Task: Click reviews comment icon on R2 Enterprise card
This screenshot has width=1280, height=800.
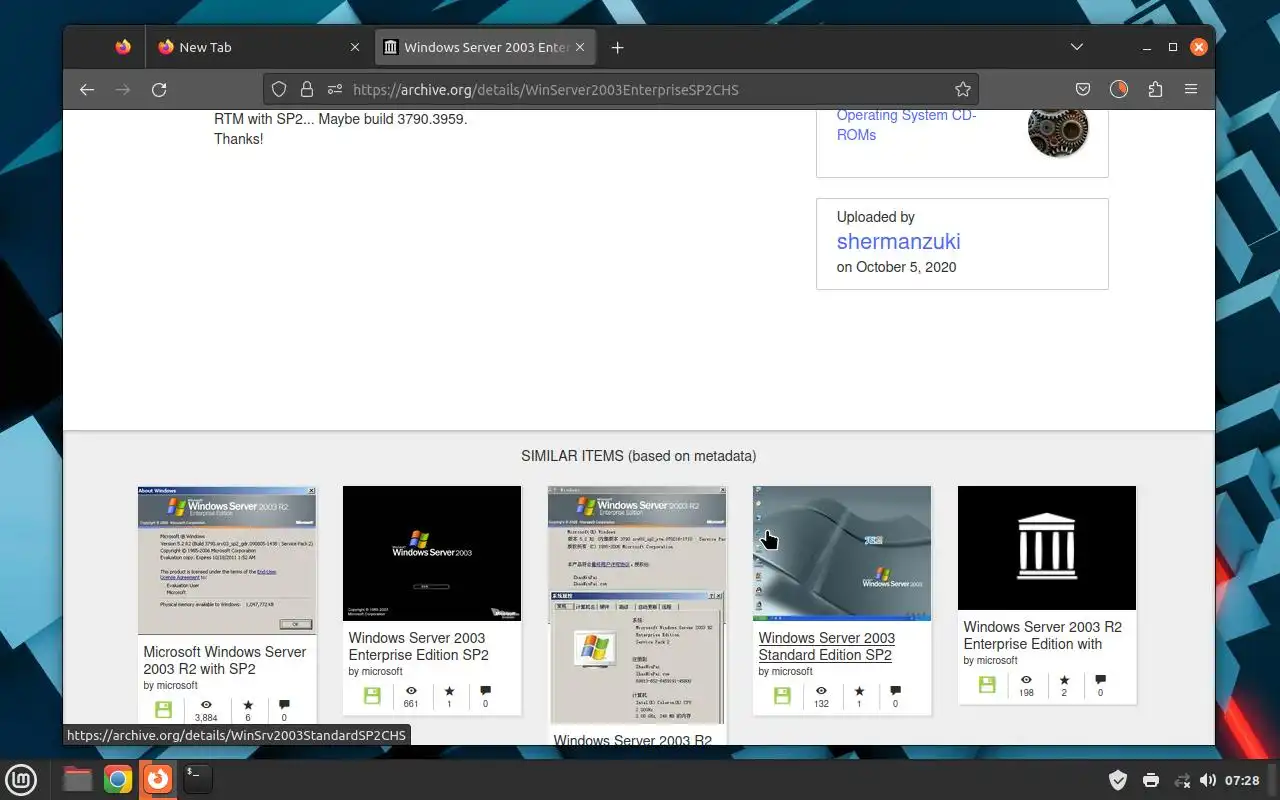Action: click(x=1100, y=679)
